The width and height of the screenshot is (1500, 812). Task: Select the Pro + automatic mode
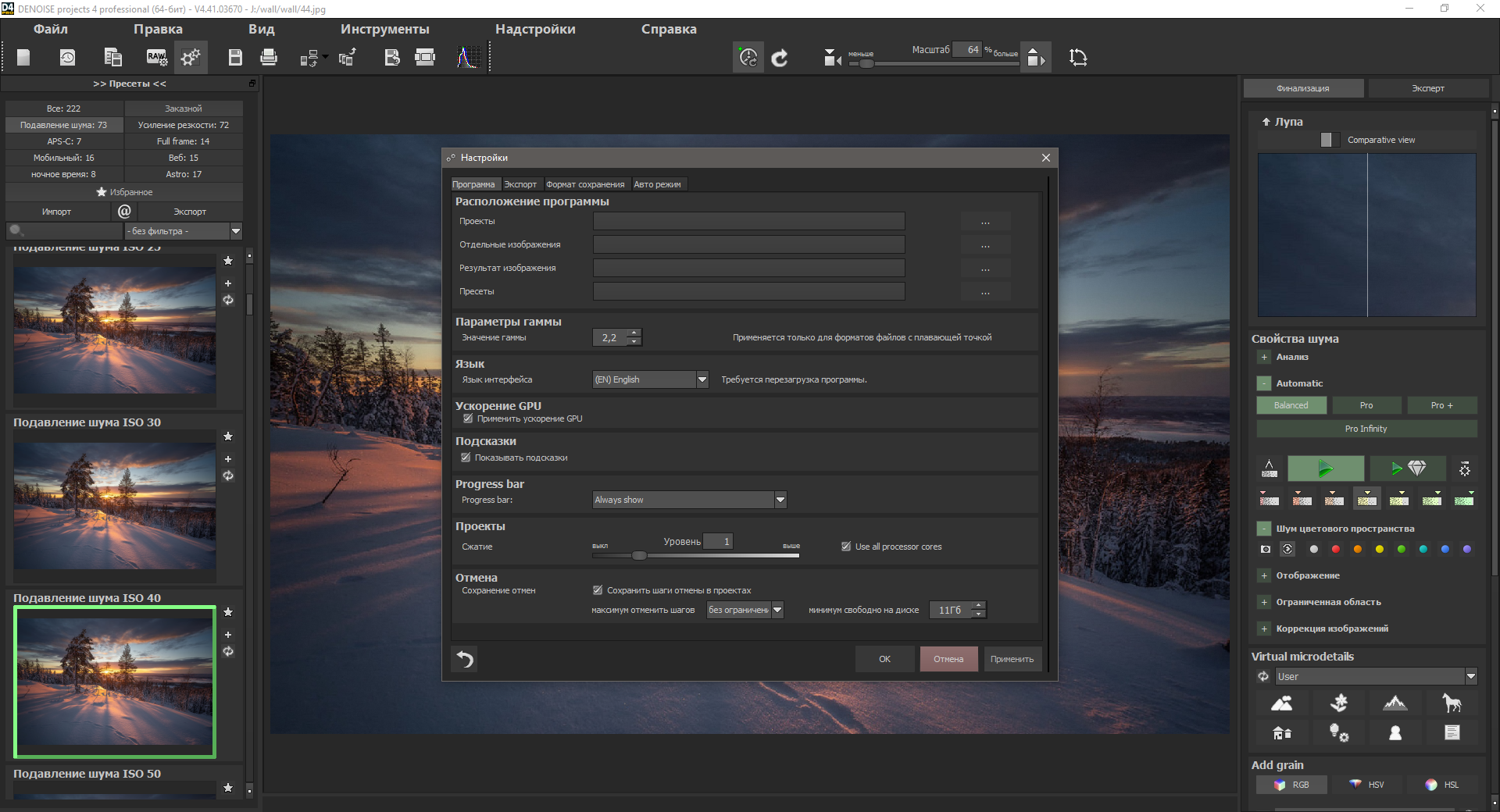1441,405
